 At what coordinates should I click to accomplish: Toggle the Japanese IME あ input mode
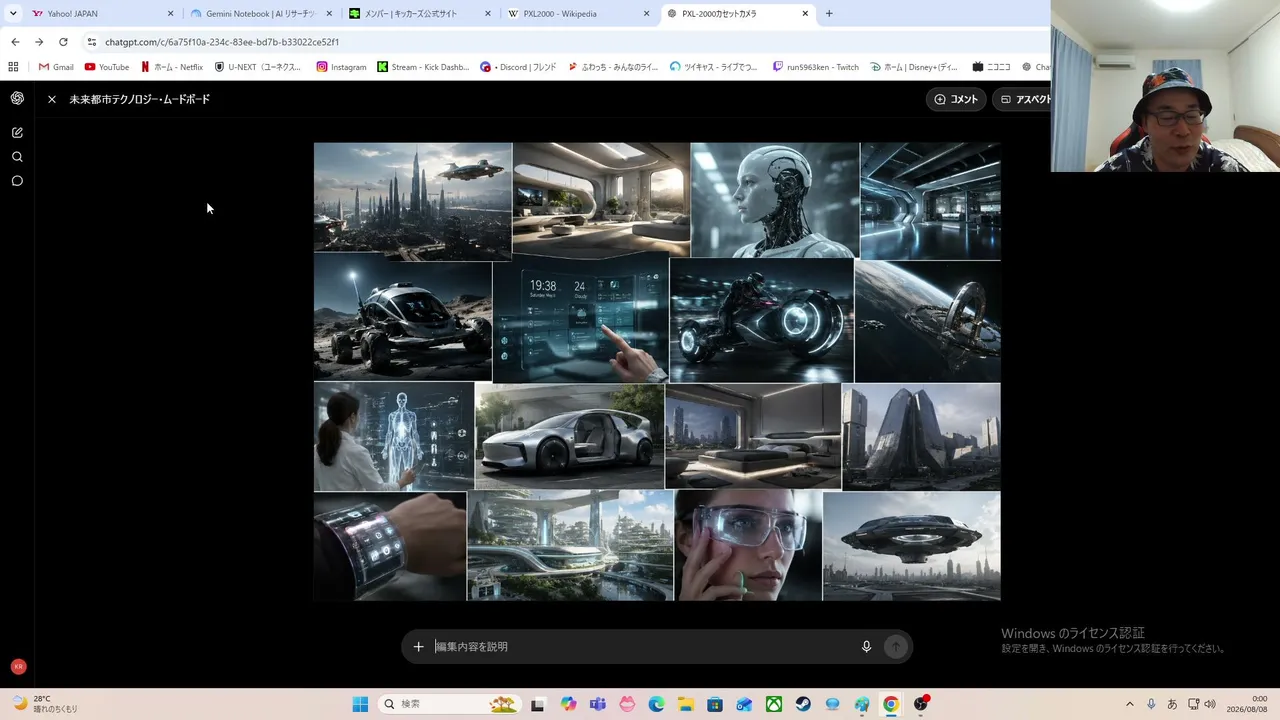tap(1172, 704)
